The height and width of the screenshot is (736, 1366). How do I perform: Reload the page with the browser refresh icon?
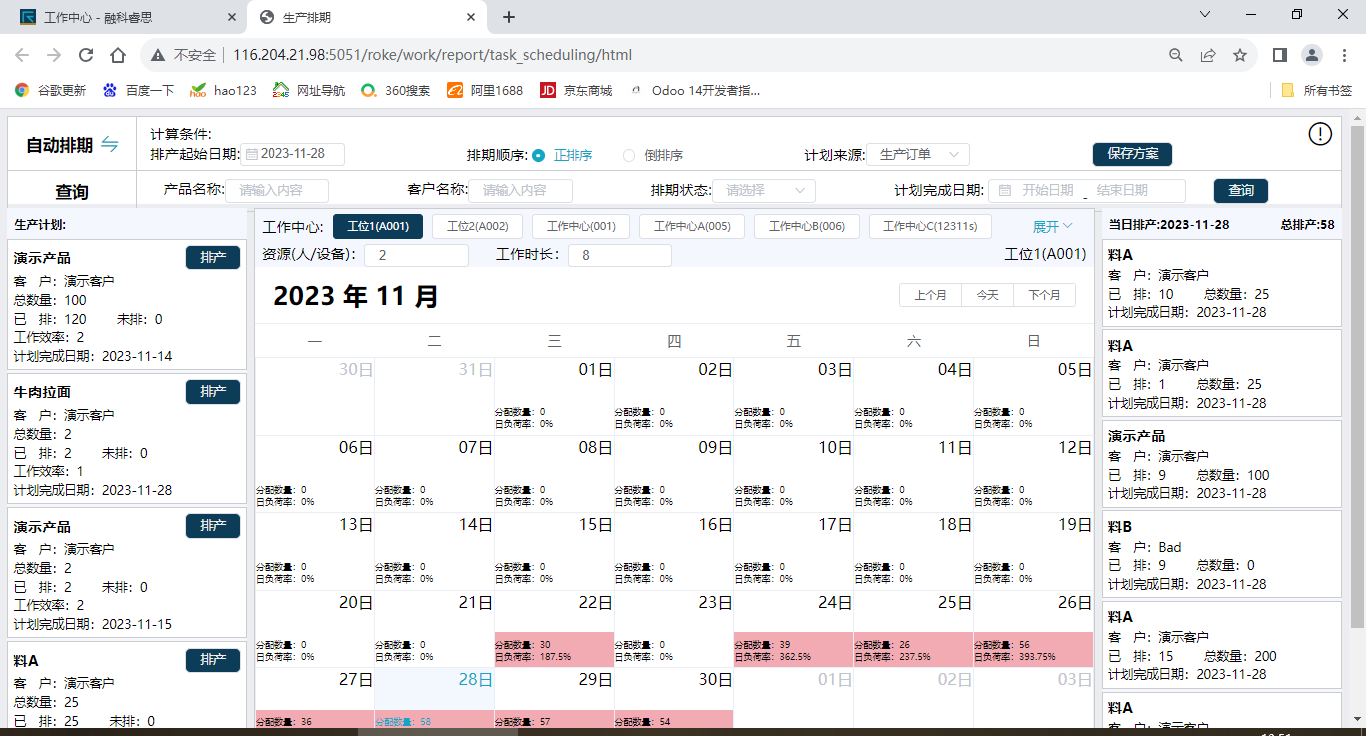pos(86,56)
